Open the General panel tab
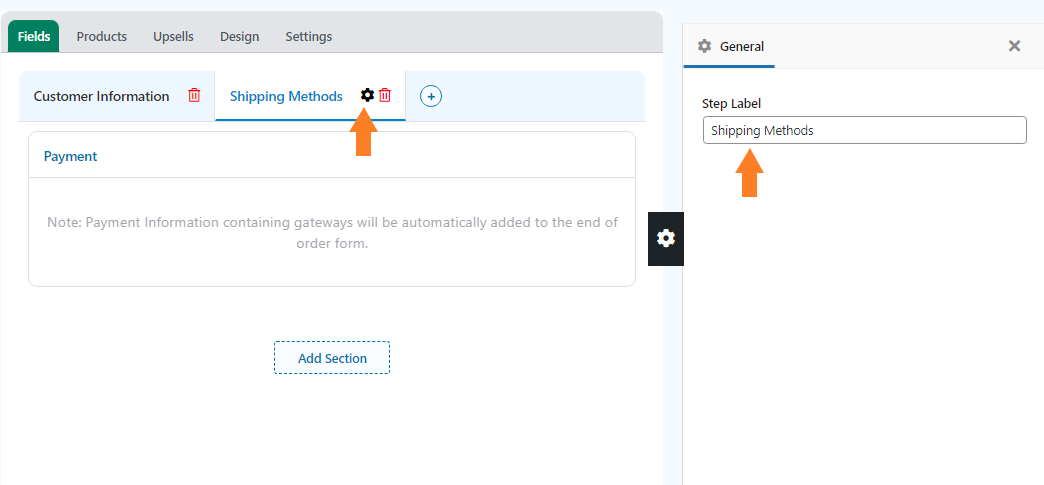 click(730, 47)
